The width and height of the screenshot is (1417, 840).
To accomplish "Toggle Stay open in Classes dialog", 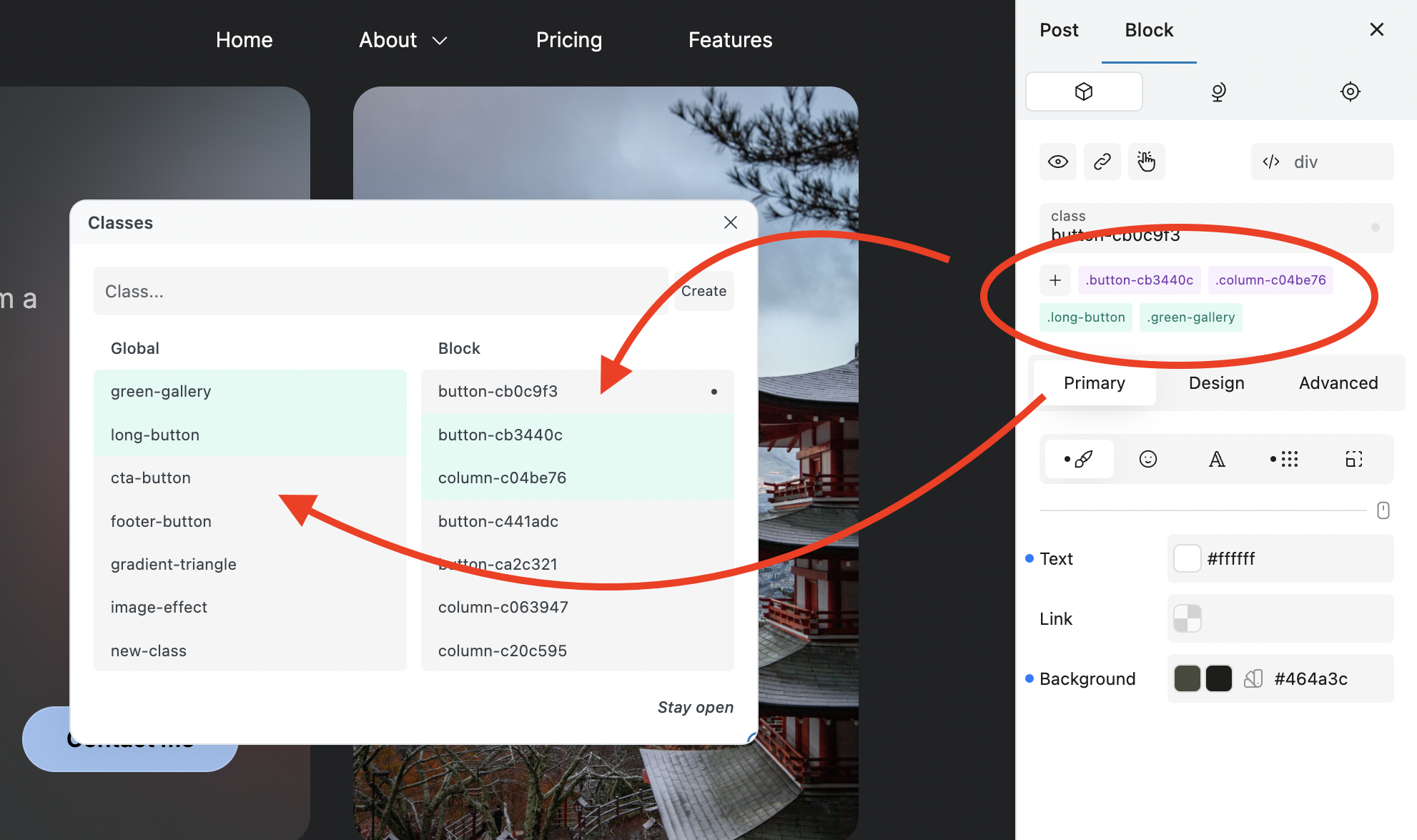I will pos(695,707).
